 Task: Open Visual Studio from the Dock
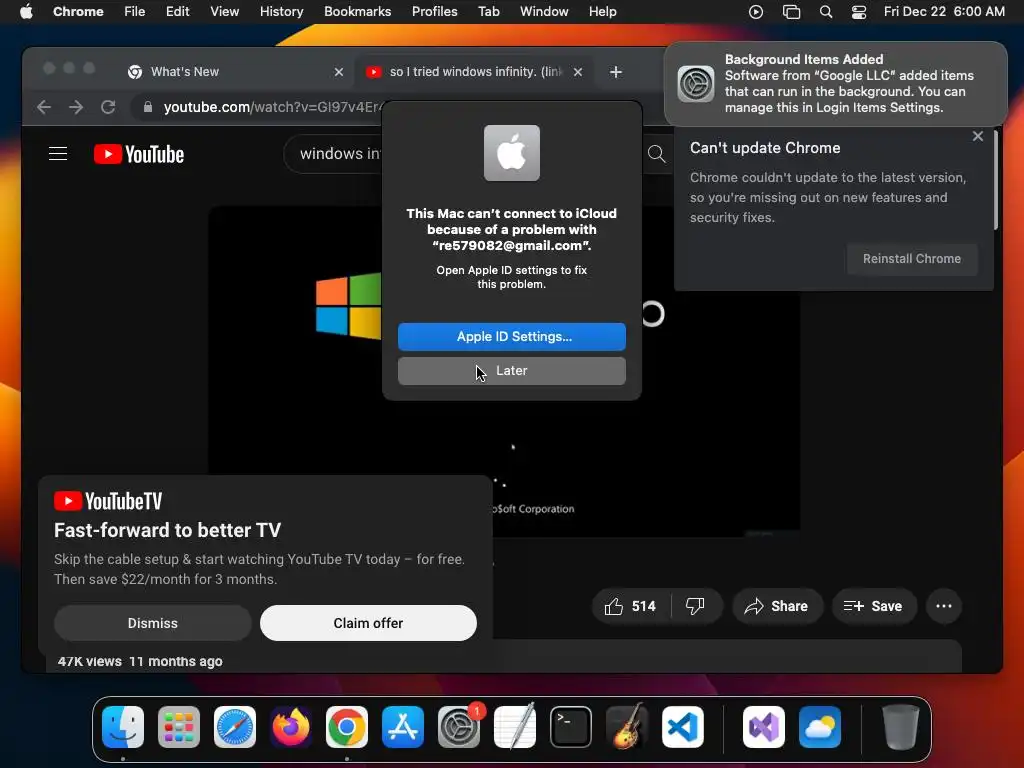pos(763,727)
